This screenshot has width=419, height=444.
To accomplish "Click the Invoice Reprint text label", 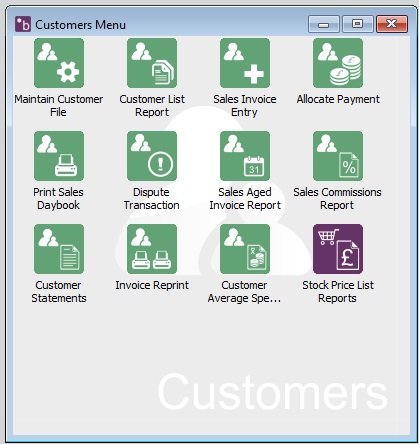I will coord(152,285).
